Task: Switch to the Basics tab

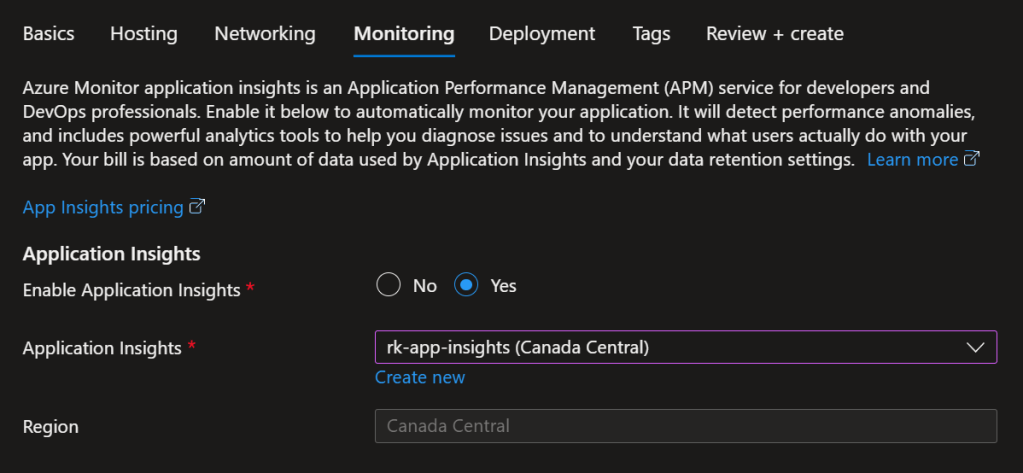Action: 48,34
